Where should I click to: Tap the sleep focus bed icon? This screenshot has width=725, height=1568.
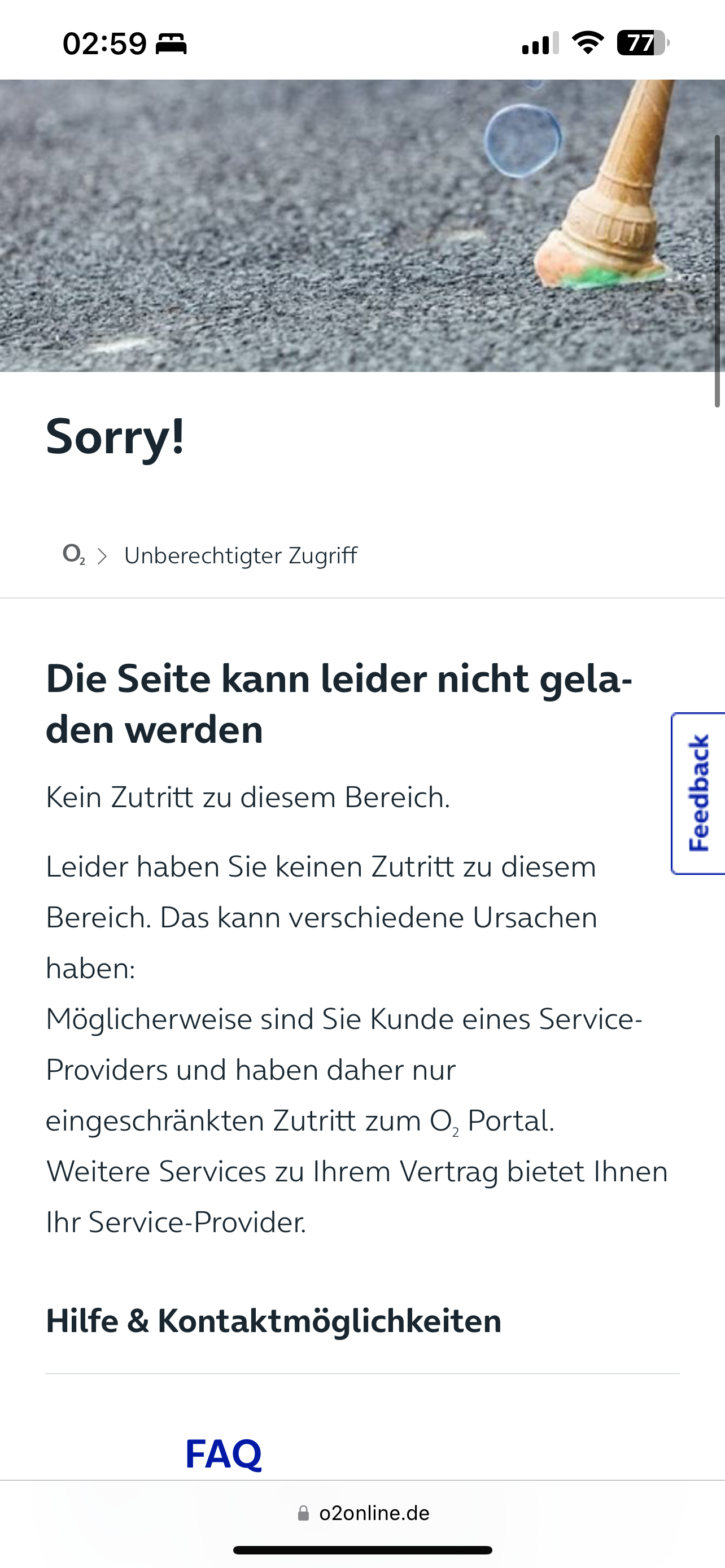point(171,44)
